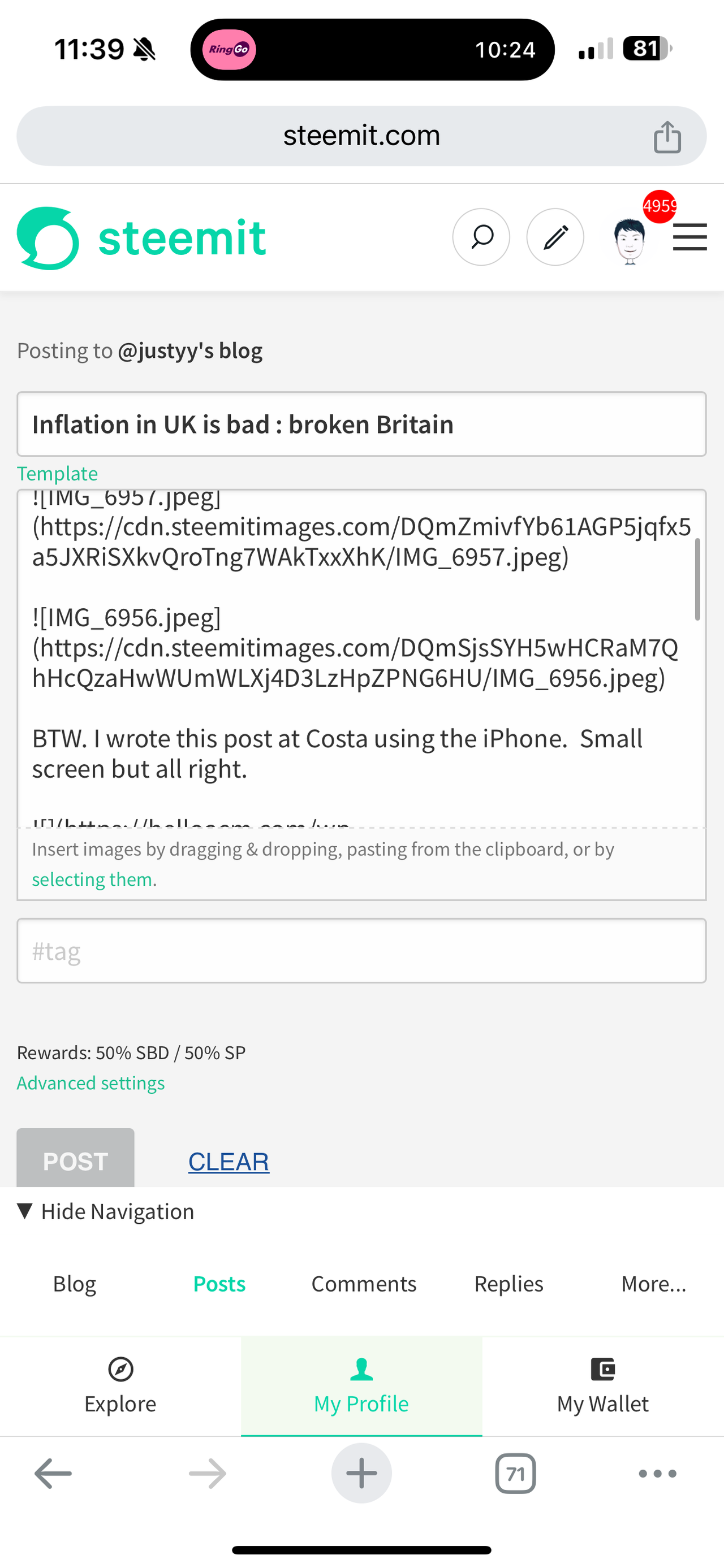Click the post body scrollbar thumb

tap(697, 579)
